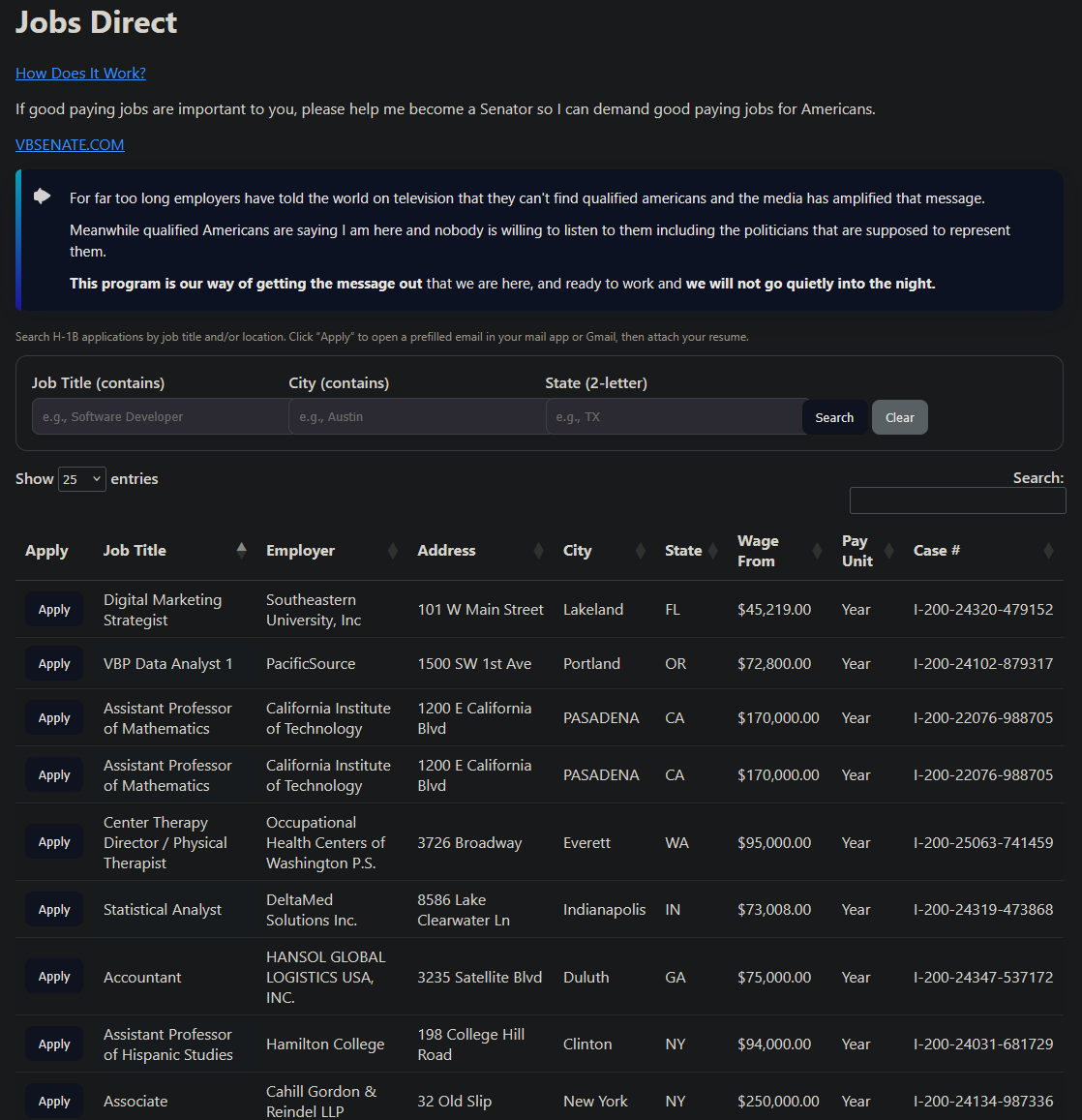
Task: Select the Hamilton College employer cell
Action: (x=325, y=1044)
